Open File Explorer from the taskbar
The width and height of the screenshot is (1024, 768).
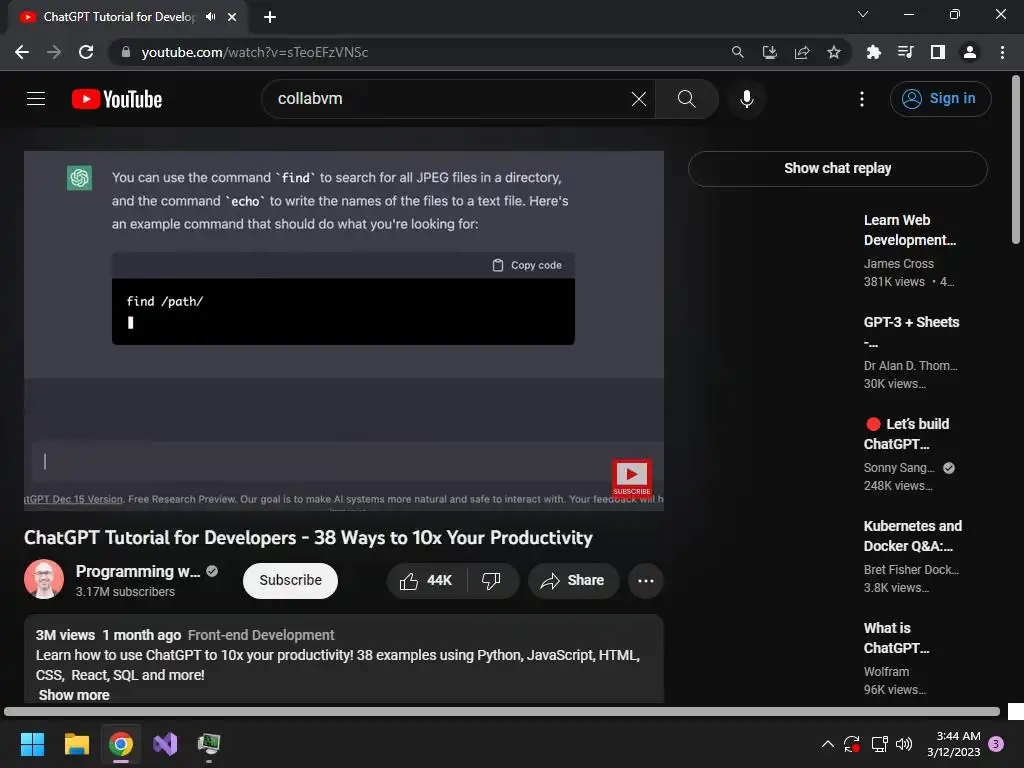[x=76, y=744]
